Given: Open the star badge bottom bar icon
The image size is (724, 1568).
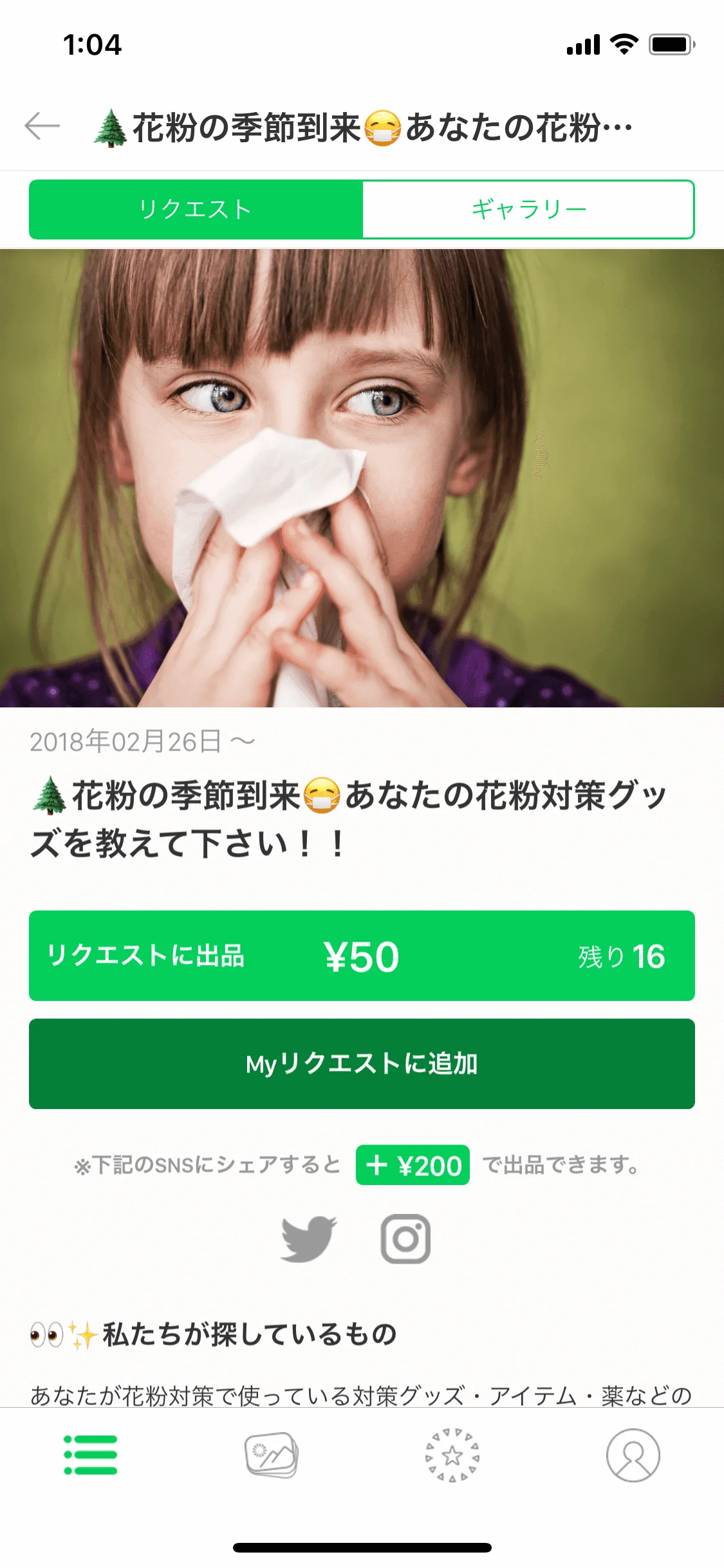Looking at the screenshot, I should click(x=452, y=1455).
